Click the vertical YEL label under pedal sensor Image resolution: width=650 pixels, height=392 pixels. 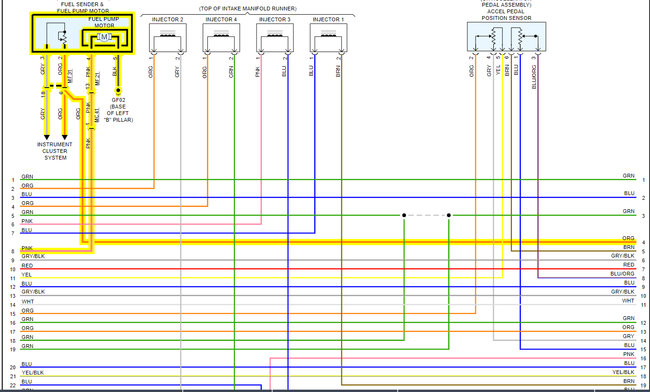click(x=498, y=70)
